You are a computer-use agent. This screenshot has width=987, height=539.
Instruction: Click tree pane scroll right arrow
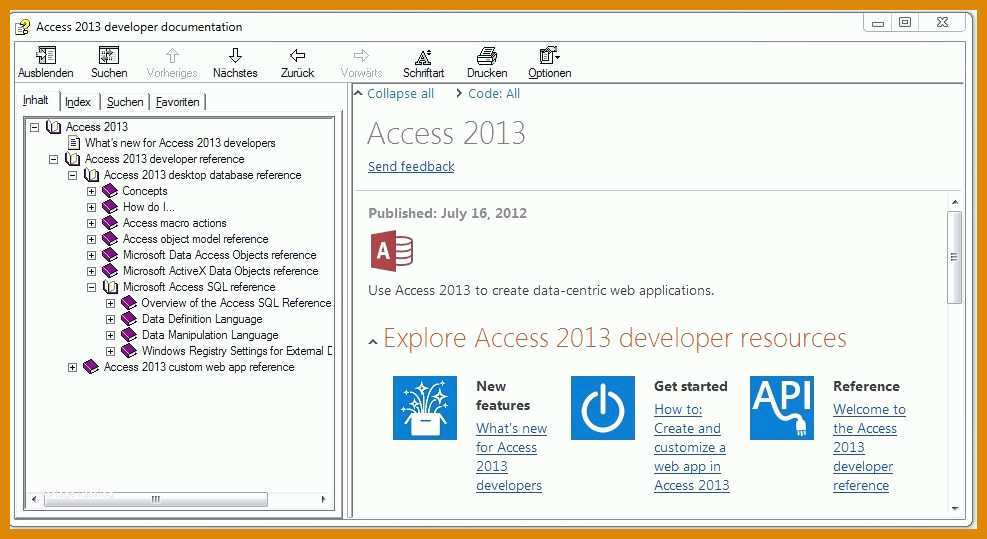click(324, 499)
